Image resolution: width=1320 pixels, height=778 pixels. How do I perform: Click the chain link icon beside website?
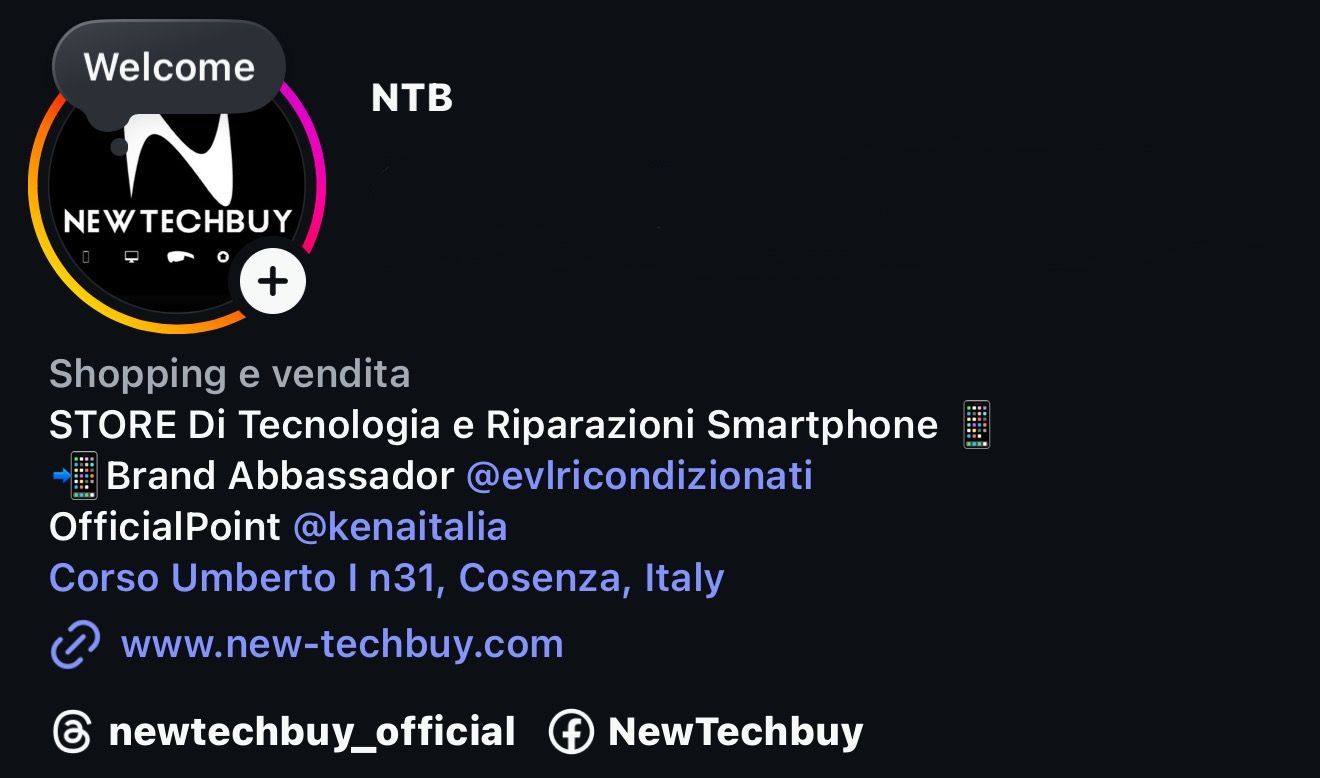75,644
